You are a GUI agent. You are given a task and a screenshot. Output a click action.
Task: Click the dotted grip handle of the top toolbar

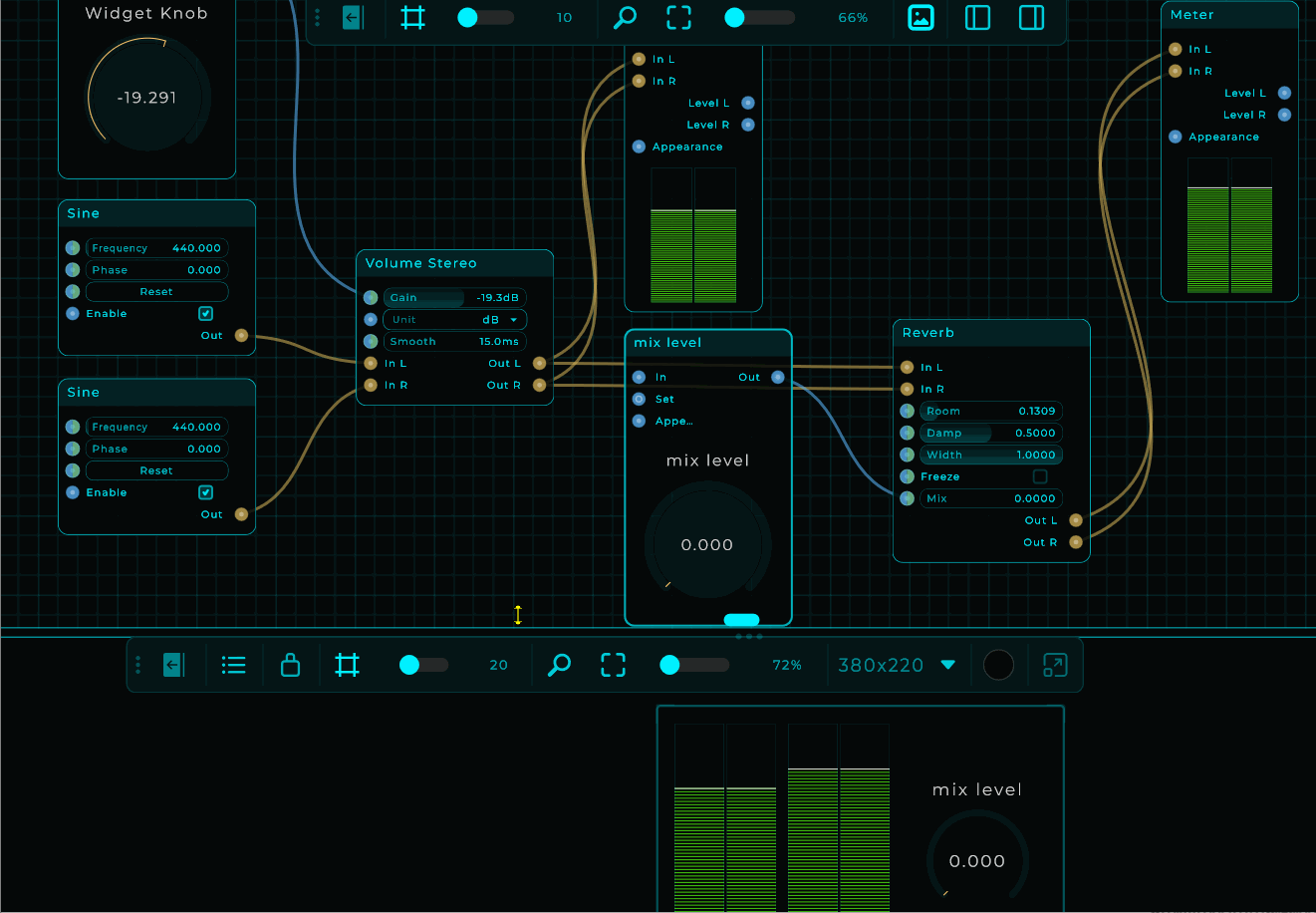point(317,17)
